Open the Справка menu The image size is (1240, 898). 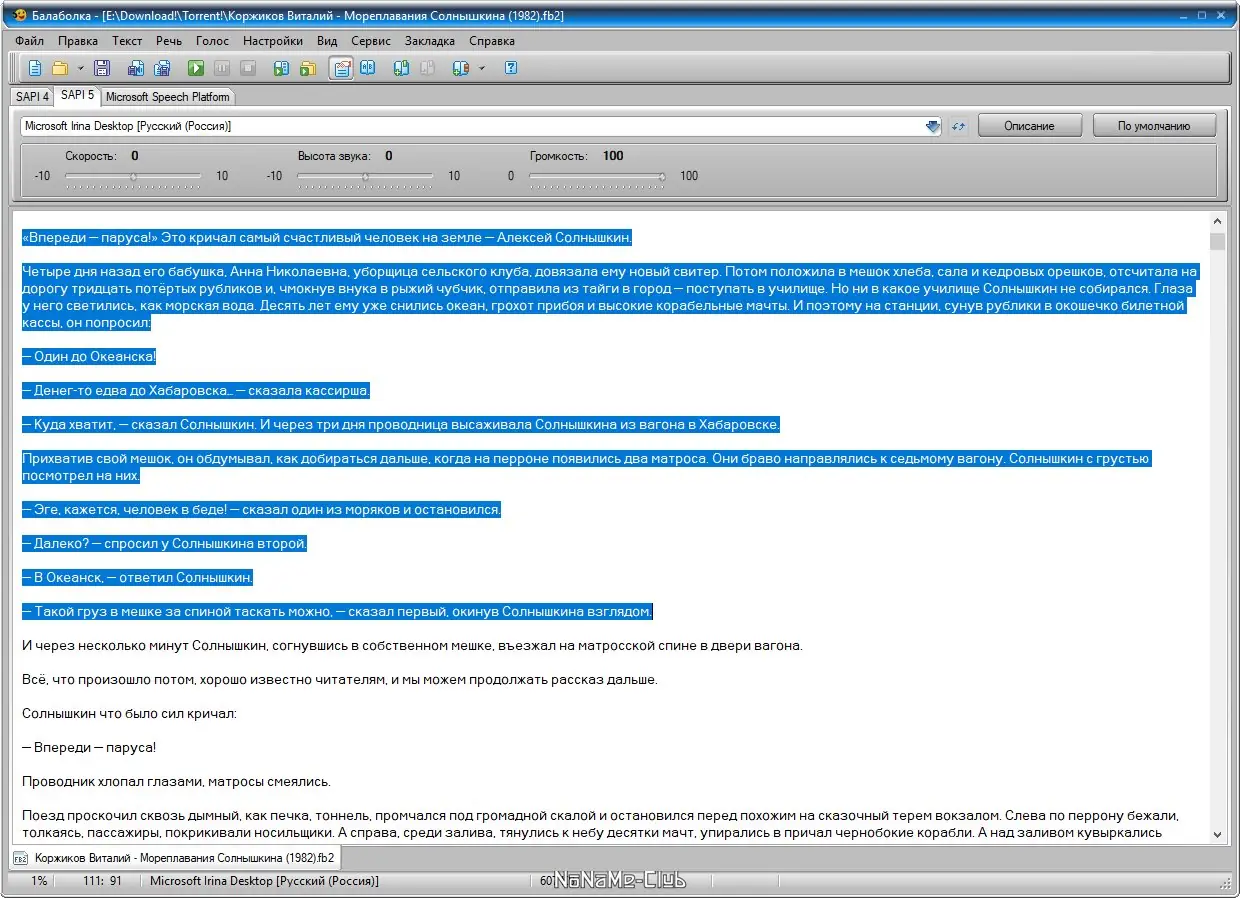click(492, 41)
